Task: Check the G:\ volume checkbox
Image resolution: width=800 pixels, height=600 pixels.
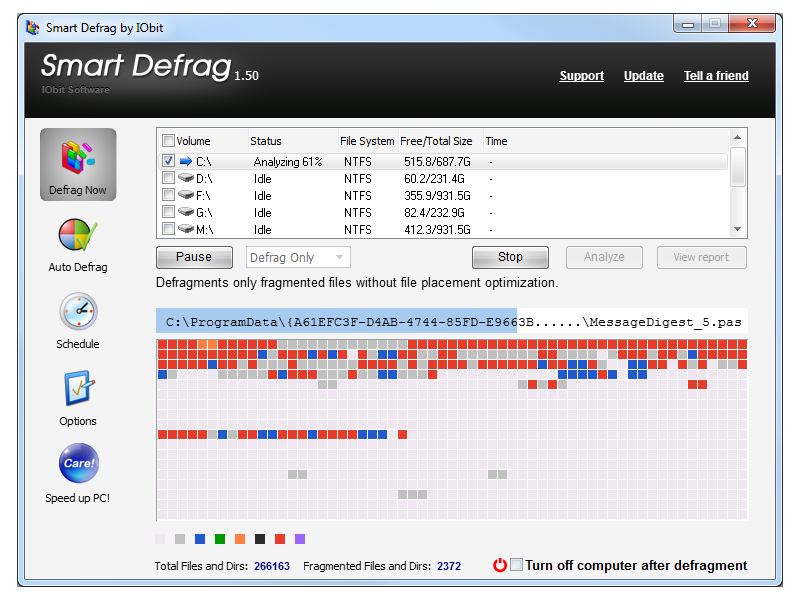Action: [168, 211]
